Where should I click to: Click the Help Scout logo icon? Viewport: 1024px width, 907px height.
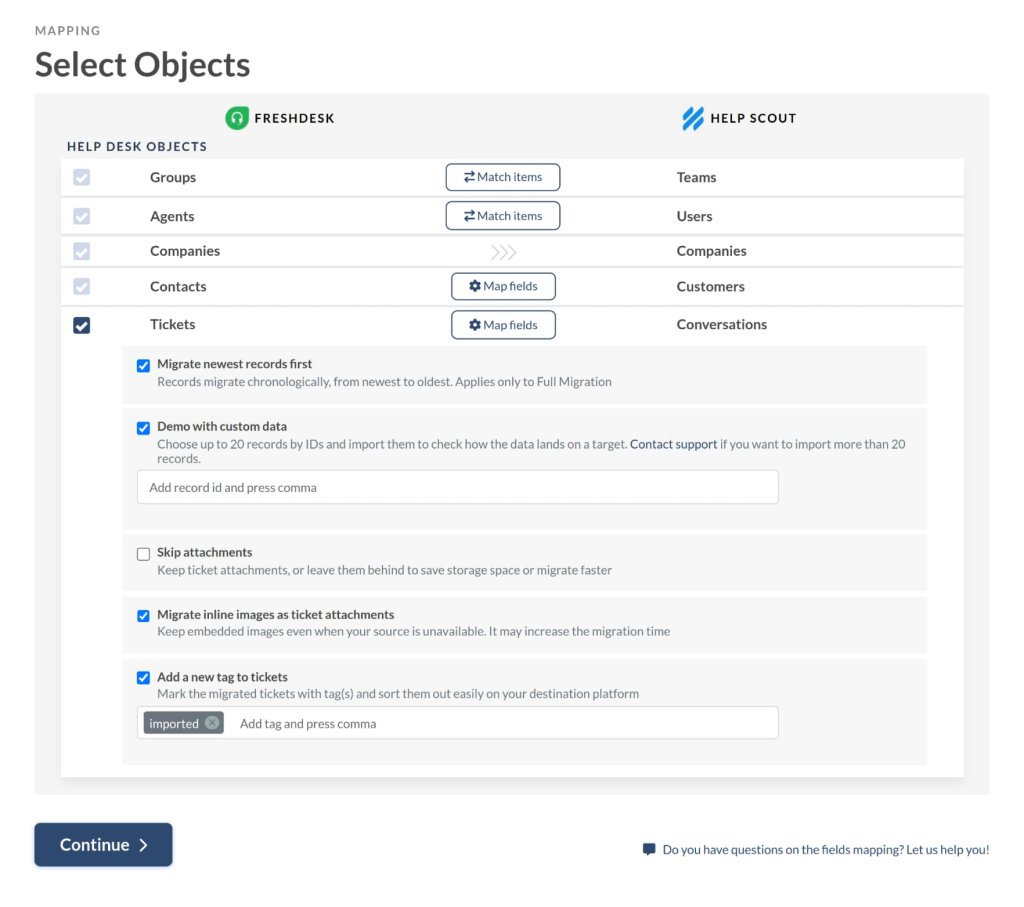(x=691, y=117)
